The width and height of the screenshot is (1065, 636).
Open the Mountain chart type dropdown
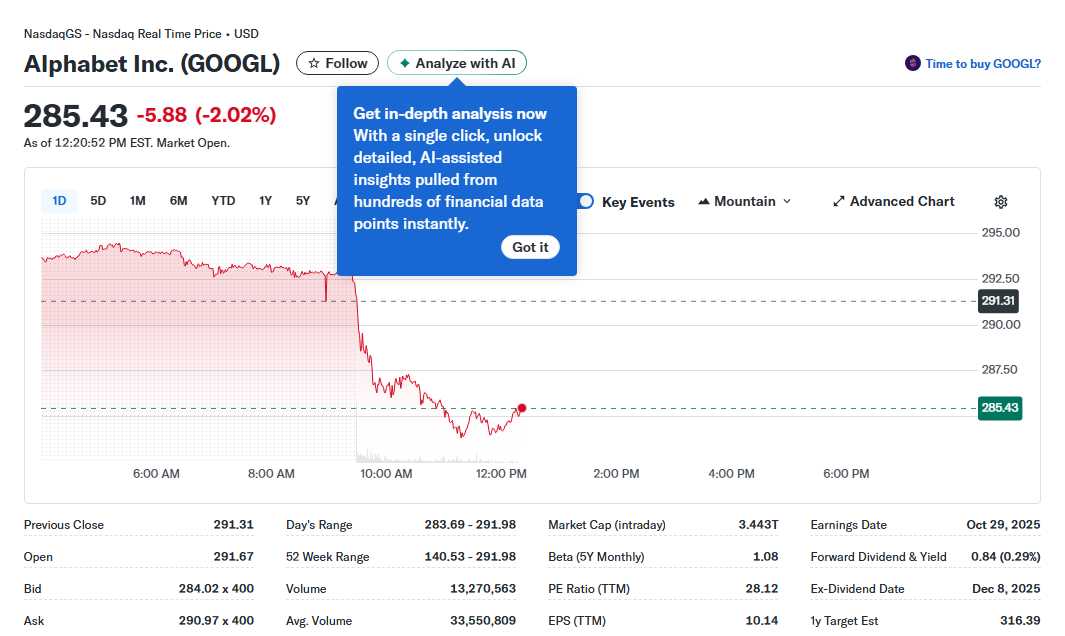tap(744, 201)
